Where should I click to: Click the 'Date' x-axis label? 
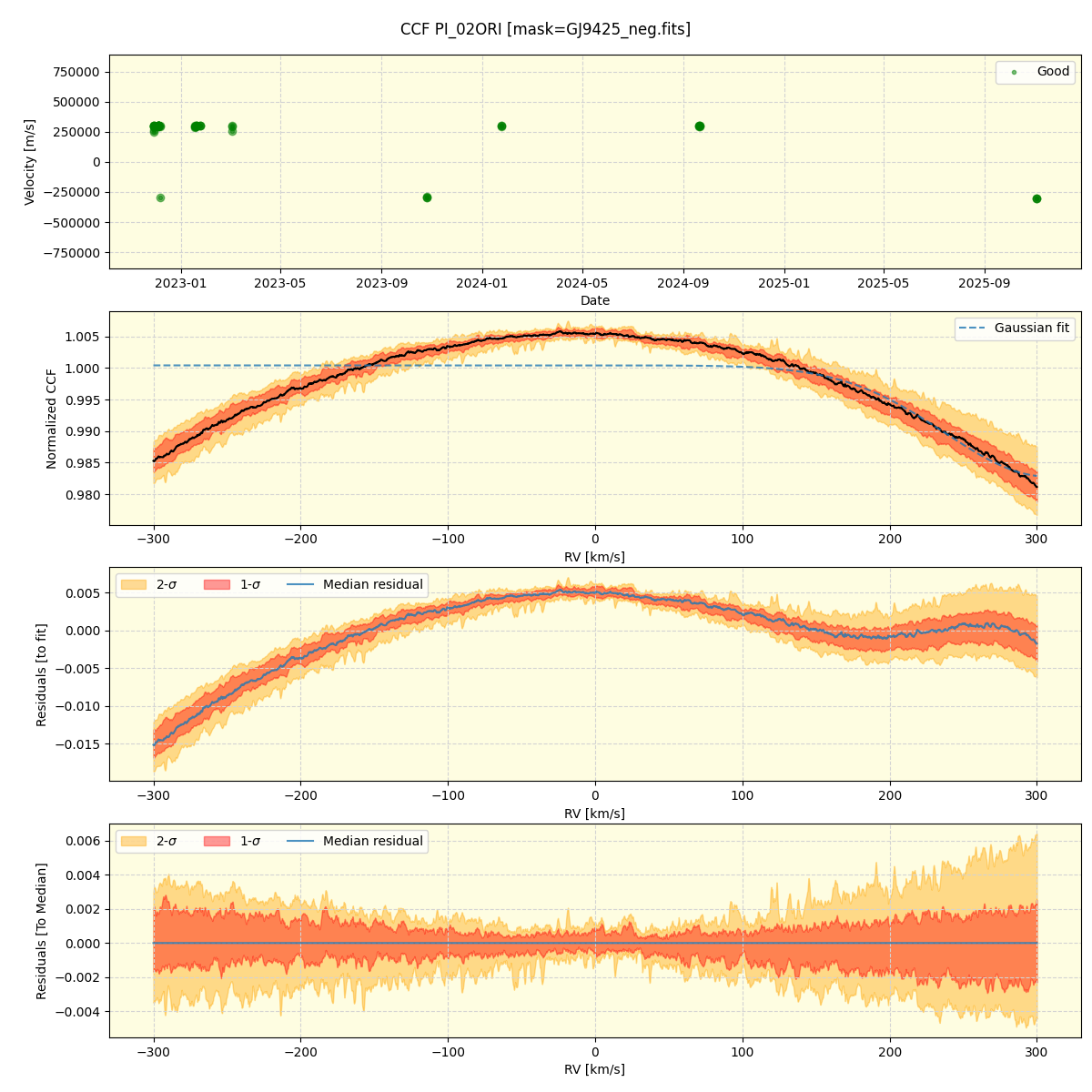click(595, 300)
